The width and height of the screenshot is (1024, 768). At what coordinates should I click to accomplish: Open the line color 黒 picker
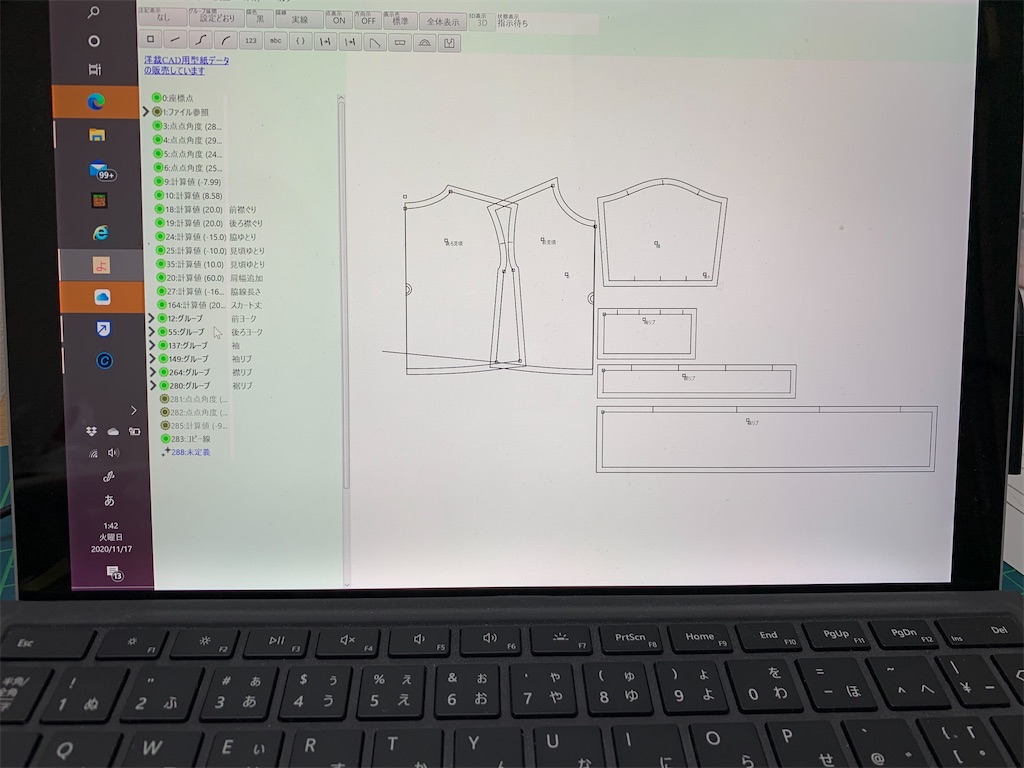(x=259, y=18)
